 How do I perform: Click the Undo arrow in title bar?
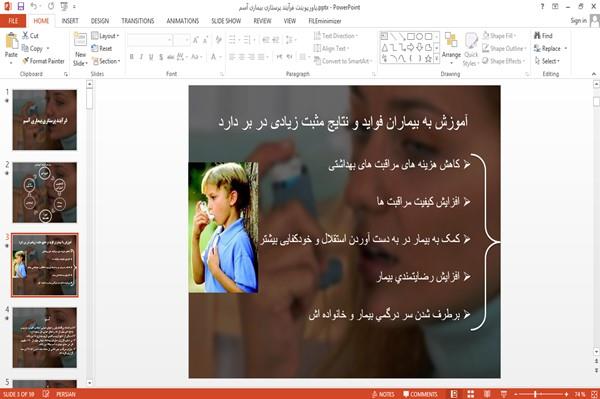point(34,7)
